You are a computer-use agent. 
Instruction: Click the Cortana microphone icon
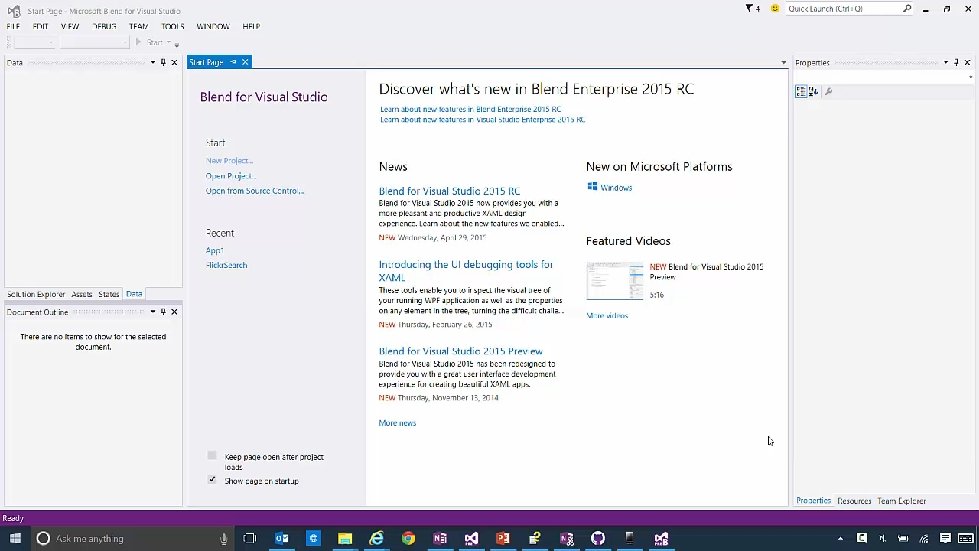(x=224, y=539)
